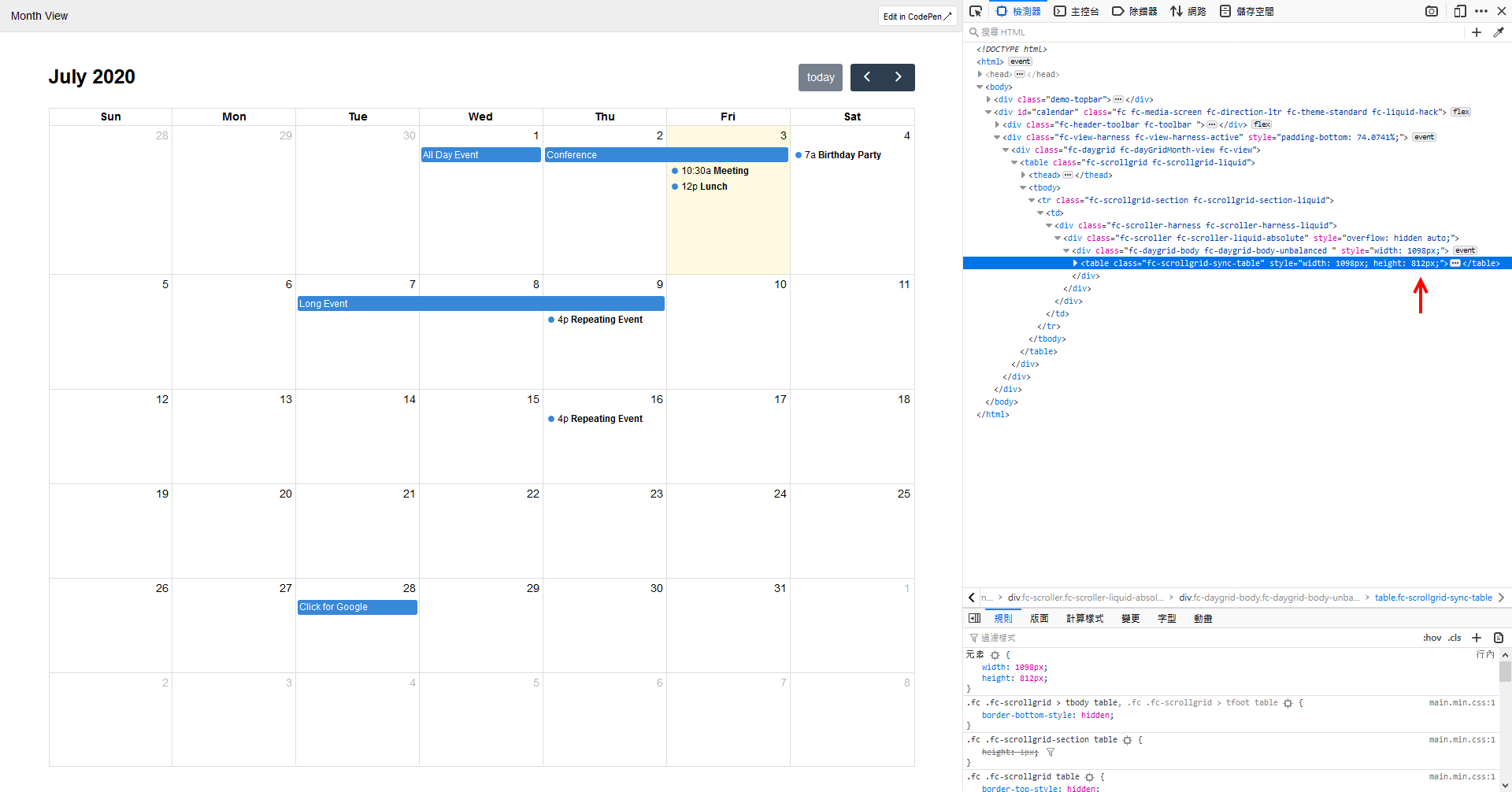1512x792 pixels.
Task: Toggle the :hov pseudo-class panel
Action: [x=1432, y=638]
